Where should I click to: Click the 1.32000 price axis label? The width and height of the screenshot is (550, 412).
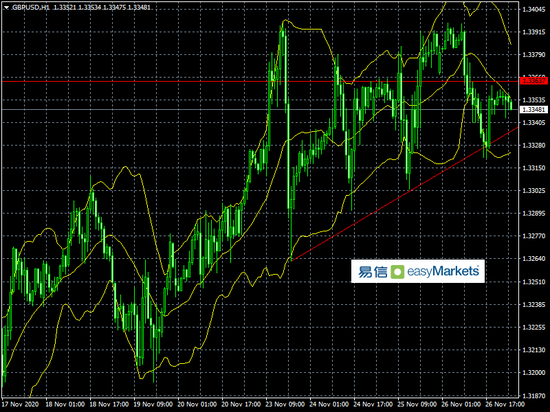(x=534, y=372)
